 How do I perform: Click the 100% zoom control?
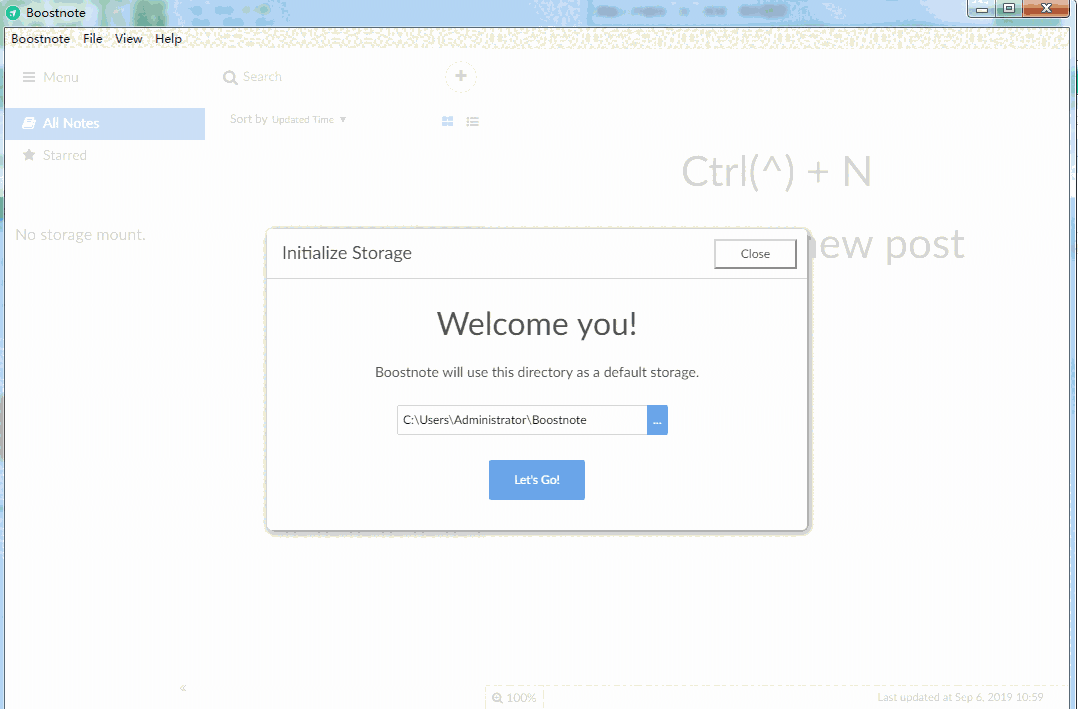point(514,697)
